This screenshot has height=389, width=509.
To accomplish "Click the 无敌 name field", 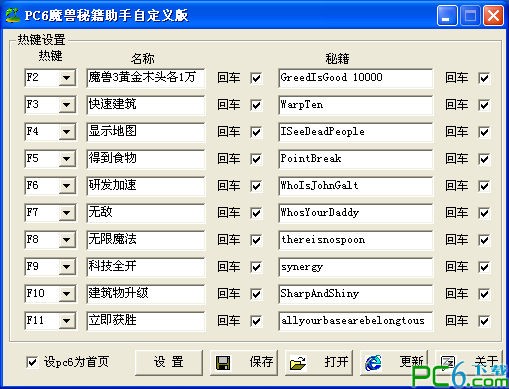I will 146,213.
